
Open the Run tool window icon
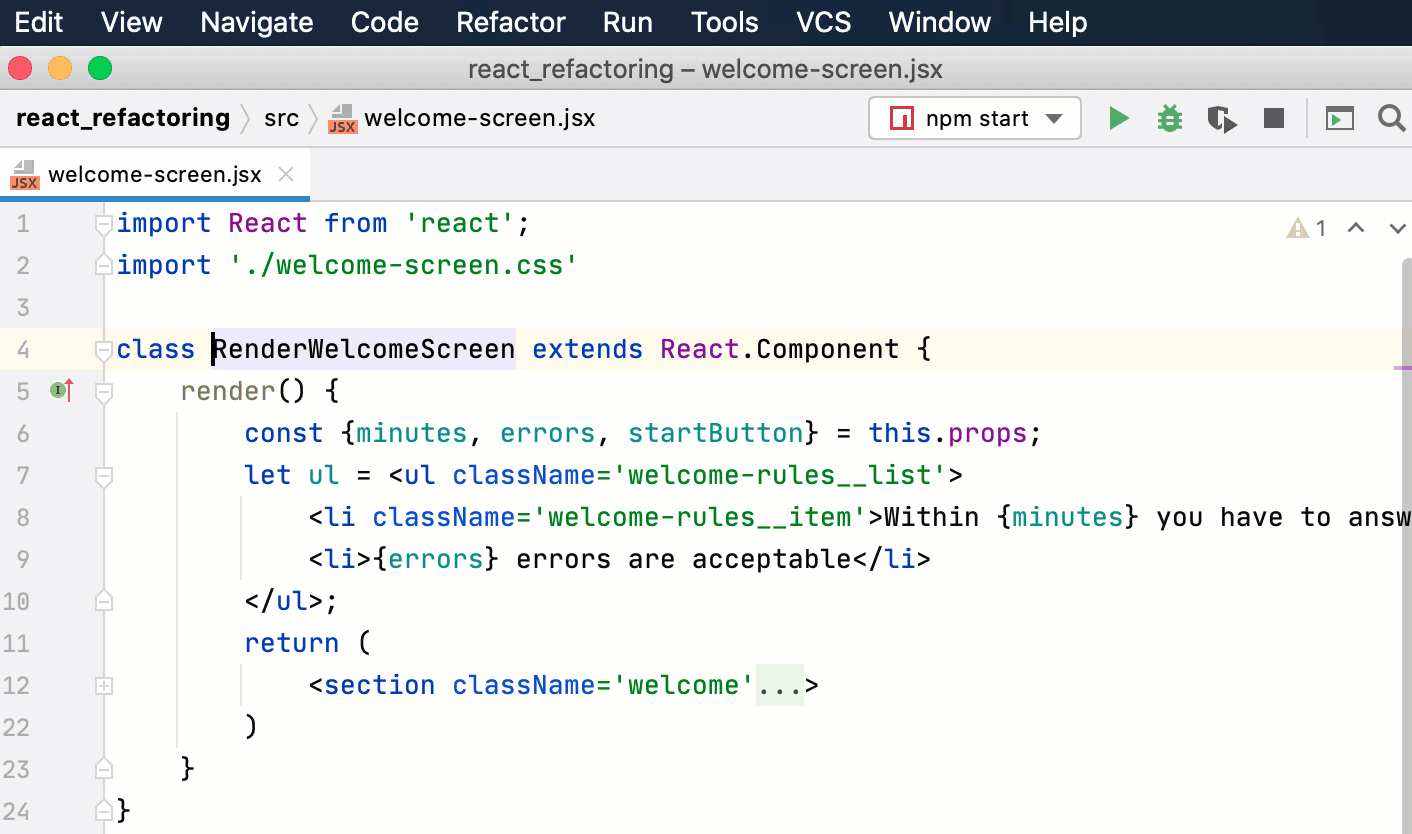(1340, 118)
